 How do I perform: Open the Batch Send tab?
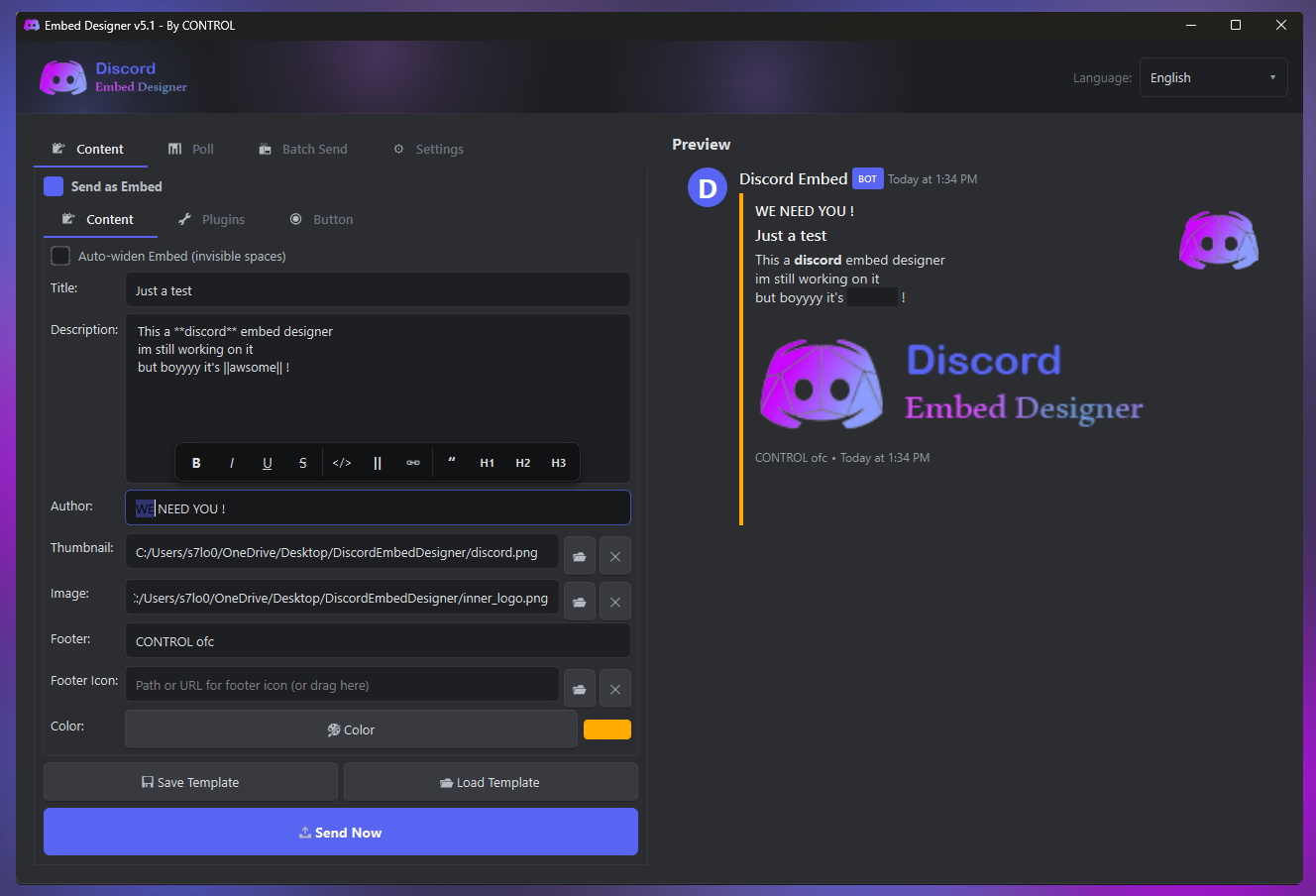click(303, 149)
